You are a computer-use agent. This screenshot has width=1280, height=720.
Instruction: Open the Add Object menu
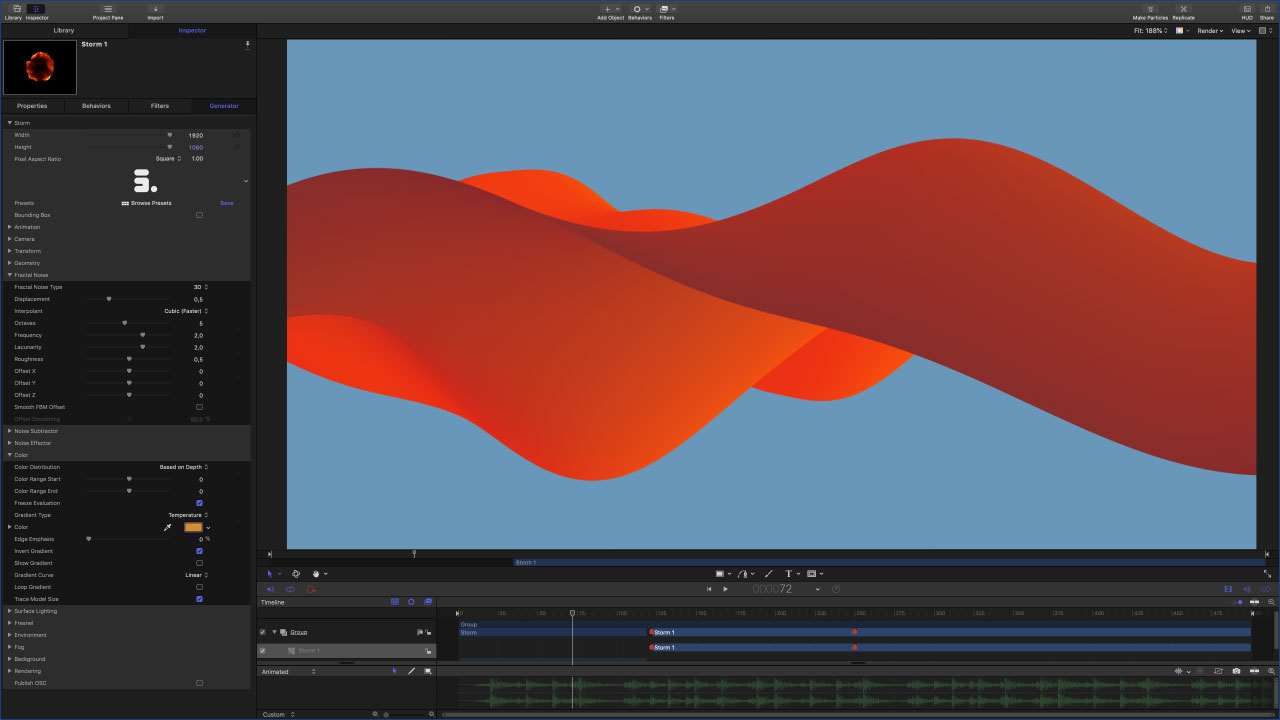(611, 11)
